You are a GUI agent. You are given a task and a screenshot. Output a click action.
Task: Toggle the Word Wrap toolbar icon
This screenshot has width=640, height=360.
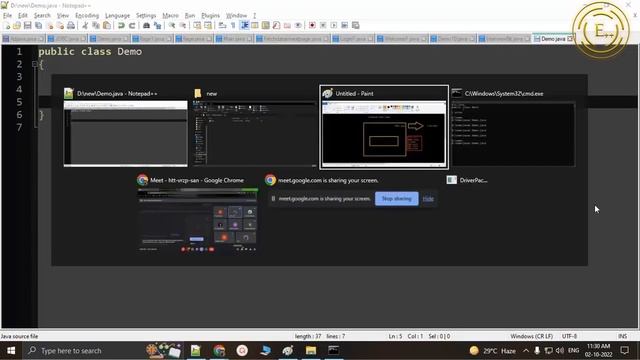(x=222, y=26)
